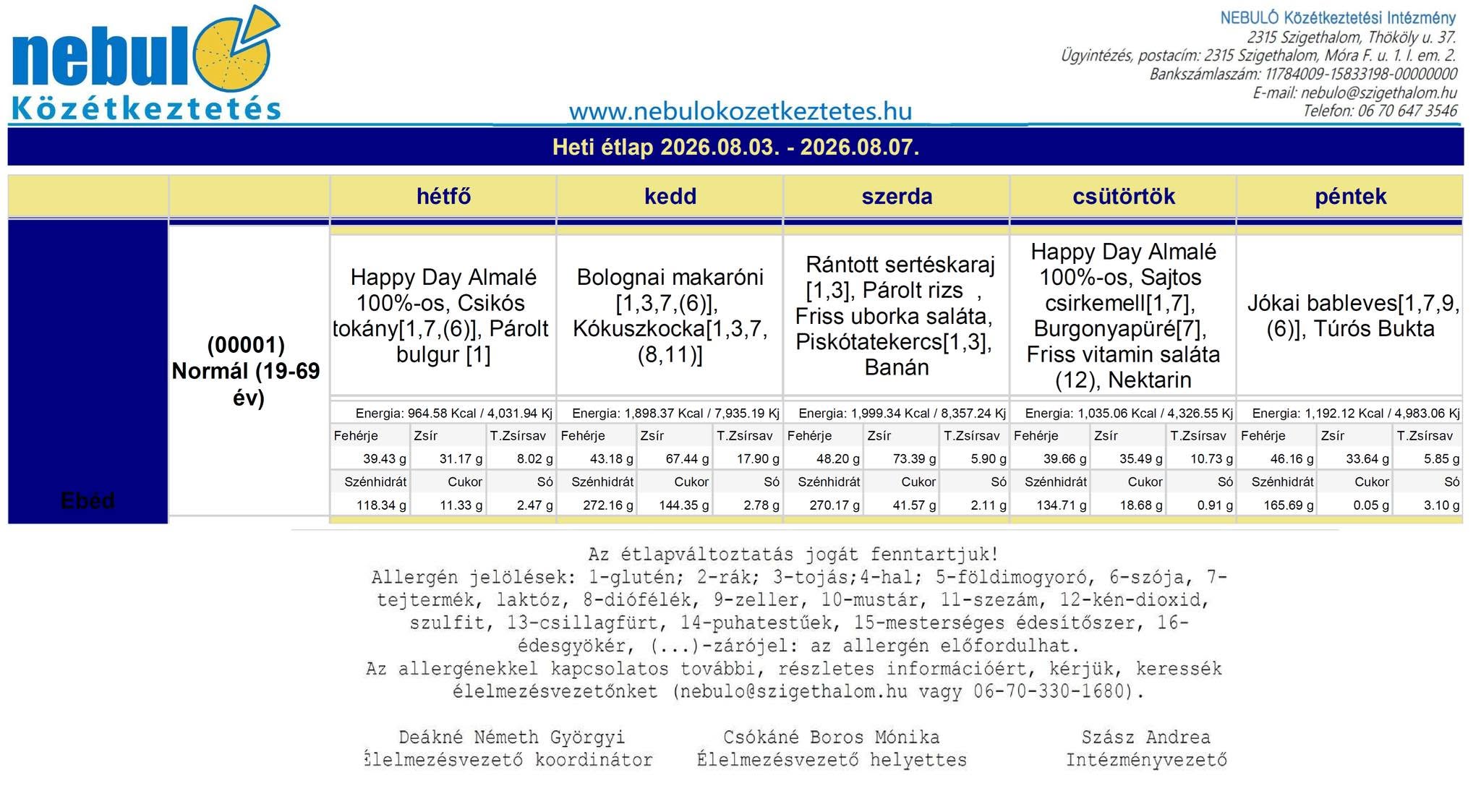This screenshot has height=812, width=1481.
Task: Click the Heti étlap 2026.08.03. - 2026.08.07. banner
Action: coord(735,148)
